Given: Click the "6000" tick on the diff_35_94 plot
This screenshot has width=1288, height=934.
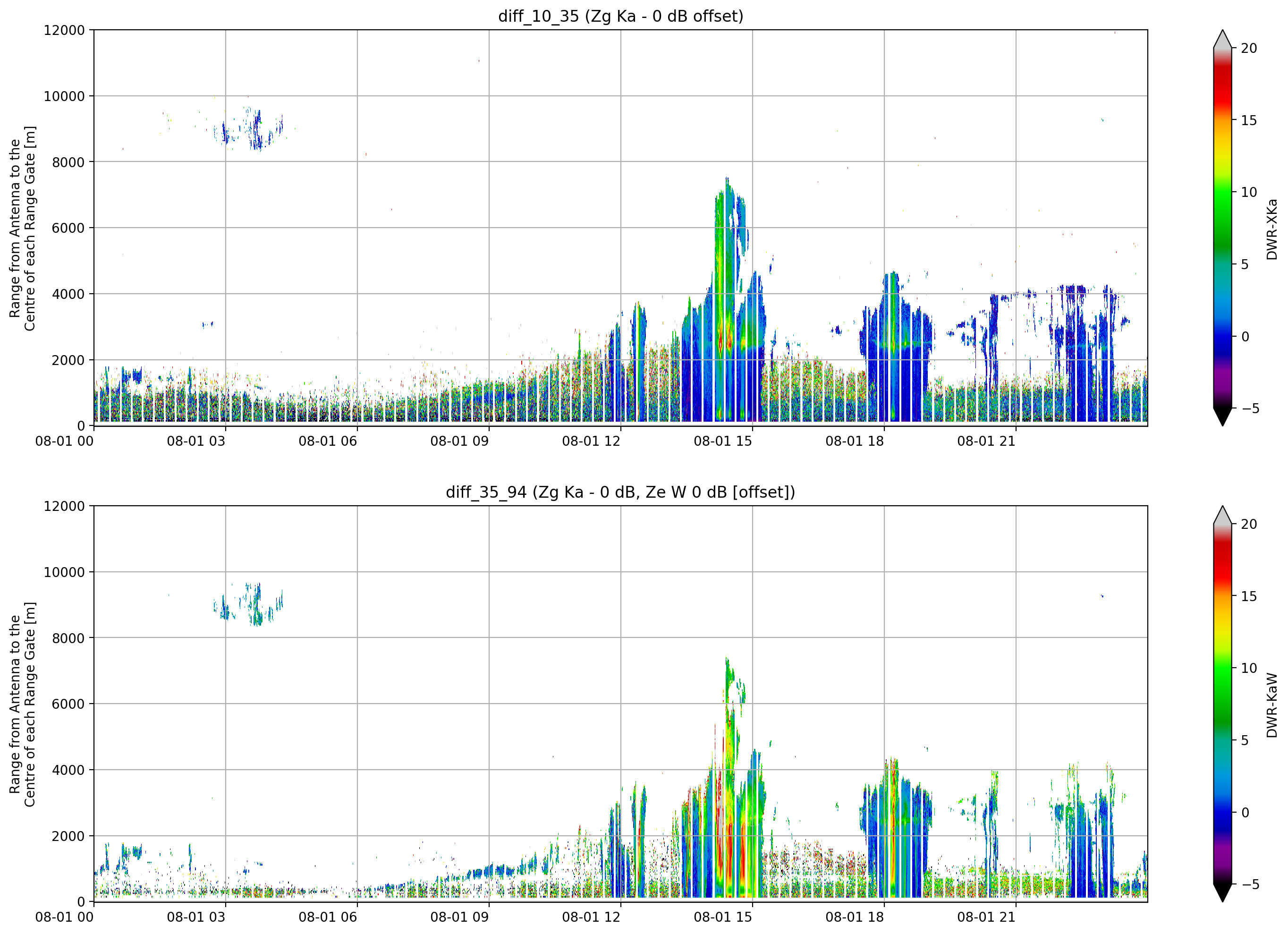Looking at the screenshot, I should point(68,704).
